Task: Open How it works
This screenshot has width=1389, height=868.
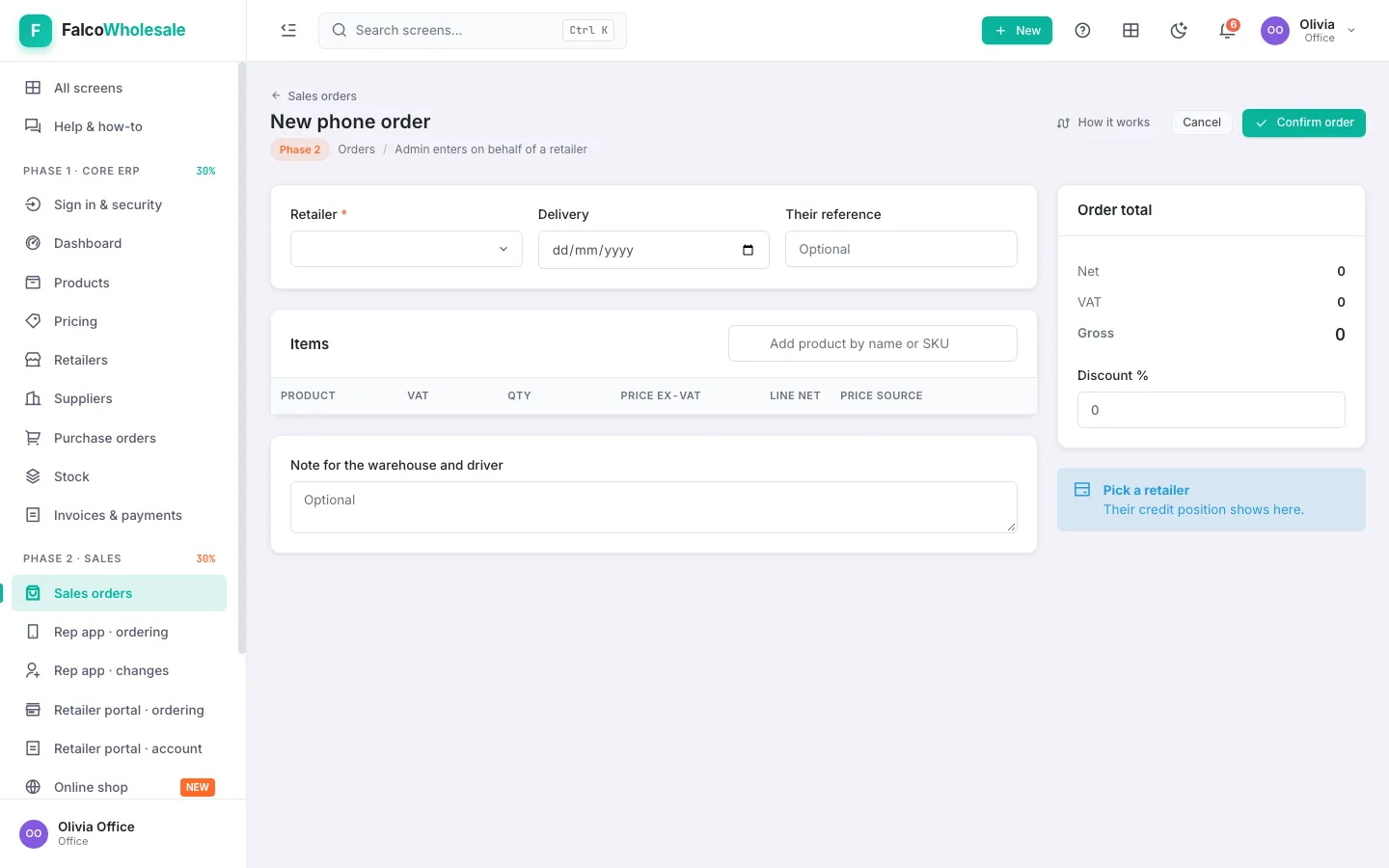Action: pos(1103,122)
